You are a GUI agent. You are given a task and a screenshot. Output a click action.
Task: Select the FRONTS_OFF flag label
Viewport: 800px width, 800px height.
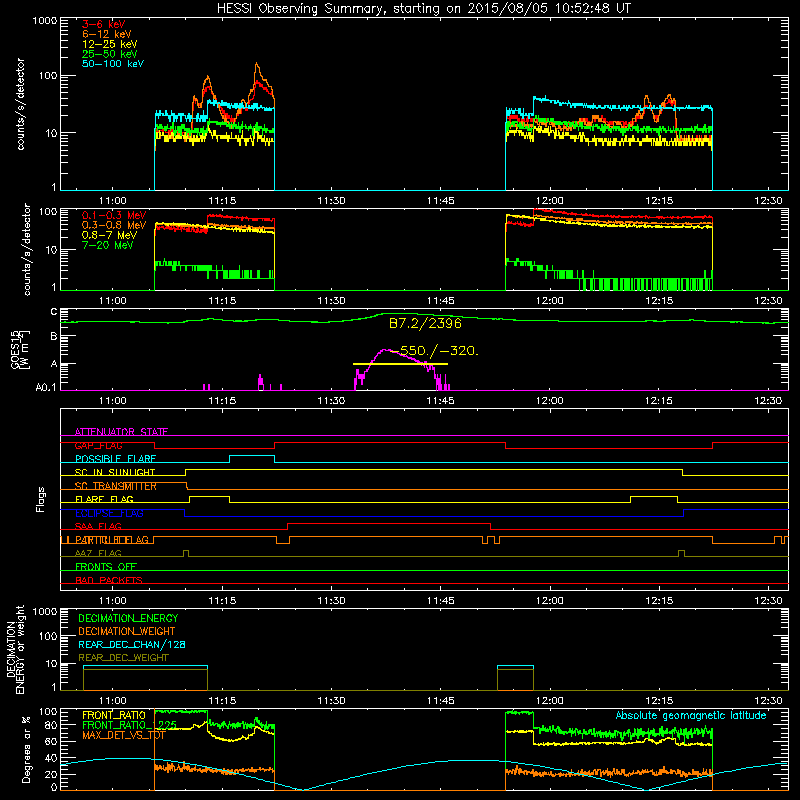106,567
